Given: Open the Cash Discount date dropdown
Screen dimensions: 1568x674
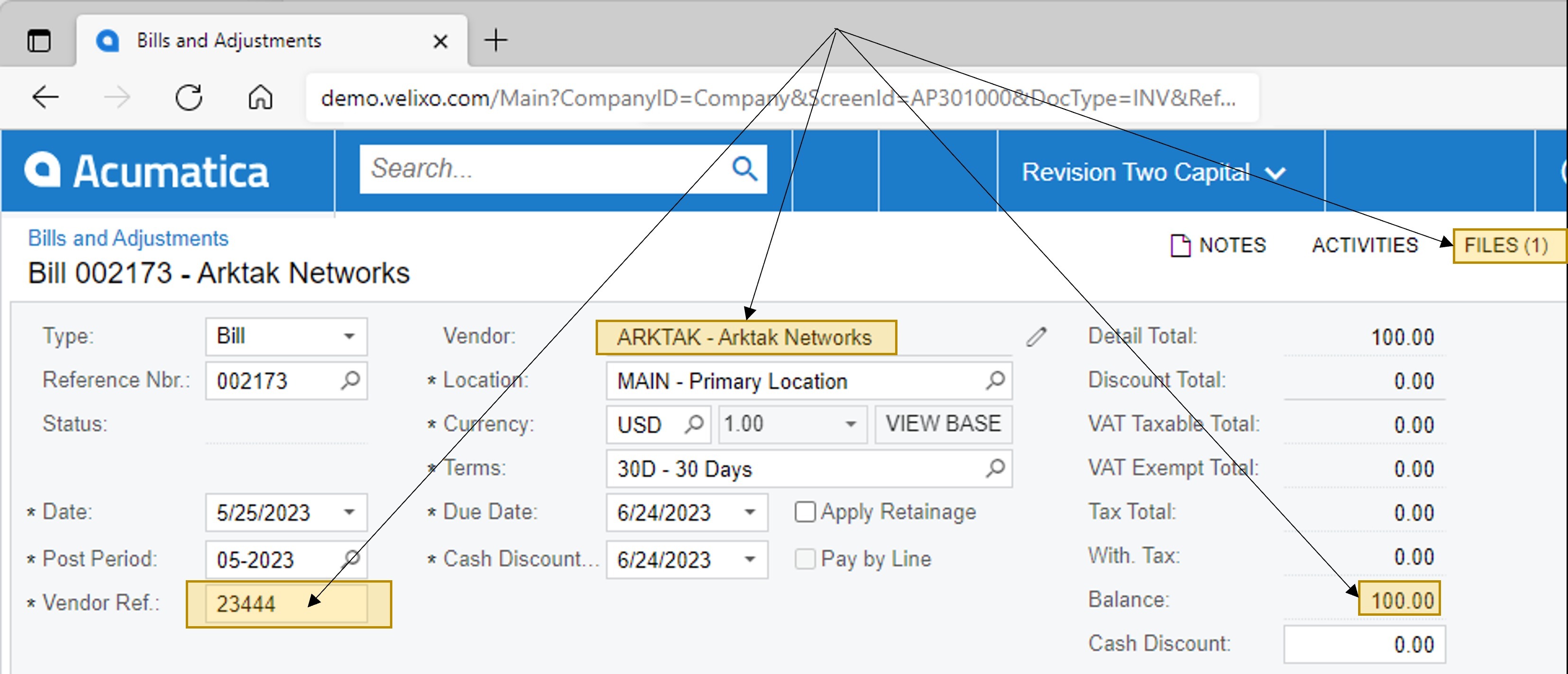Looking at the screenshot, I should (750, 559).
